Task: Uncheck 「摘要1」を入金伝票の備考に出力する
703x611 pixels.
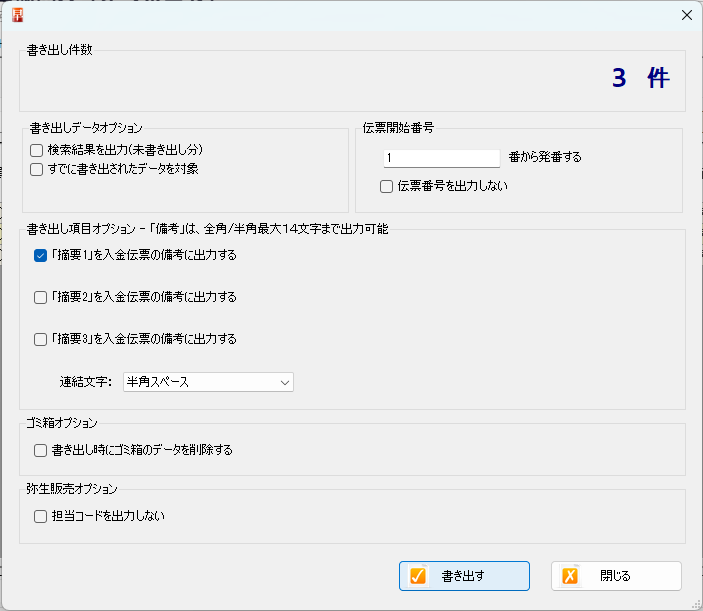Action: click(41, 255)
